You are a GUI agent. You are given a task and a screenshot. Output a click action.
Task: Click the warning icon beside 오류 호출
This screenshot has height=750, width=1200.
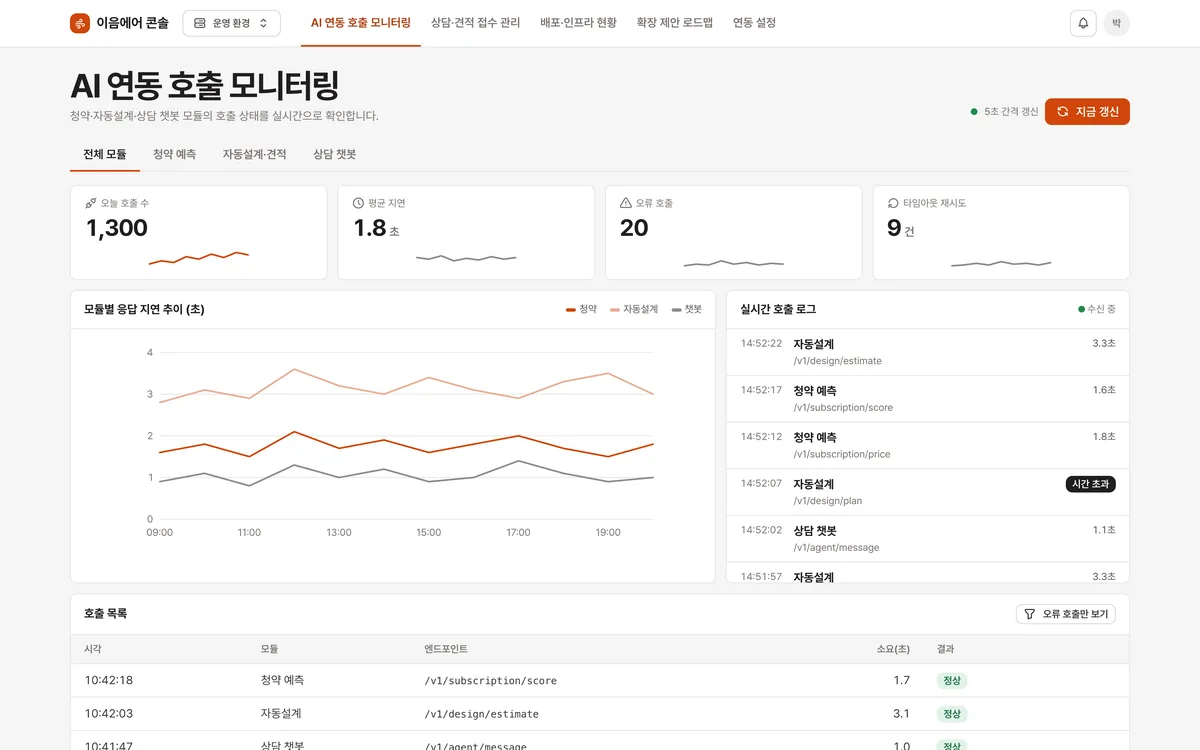(626, 203)
